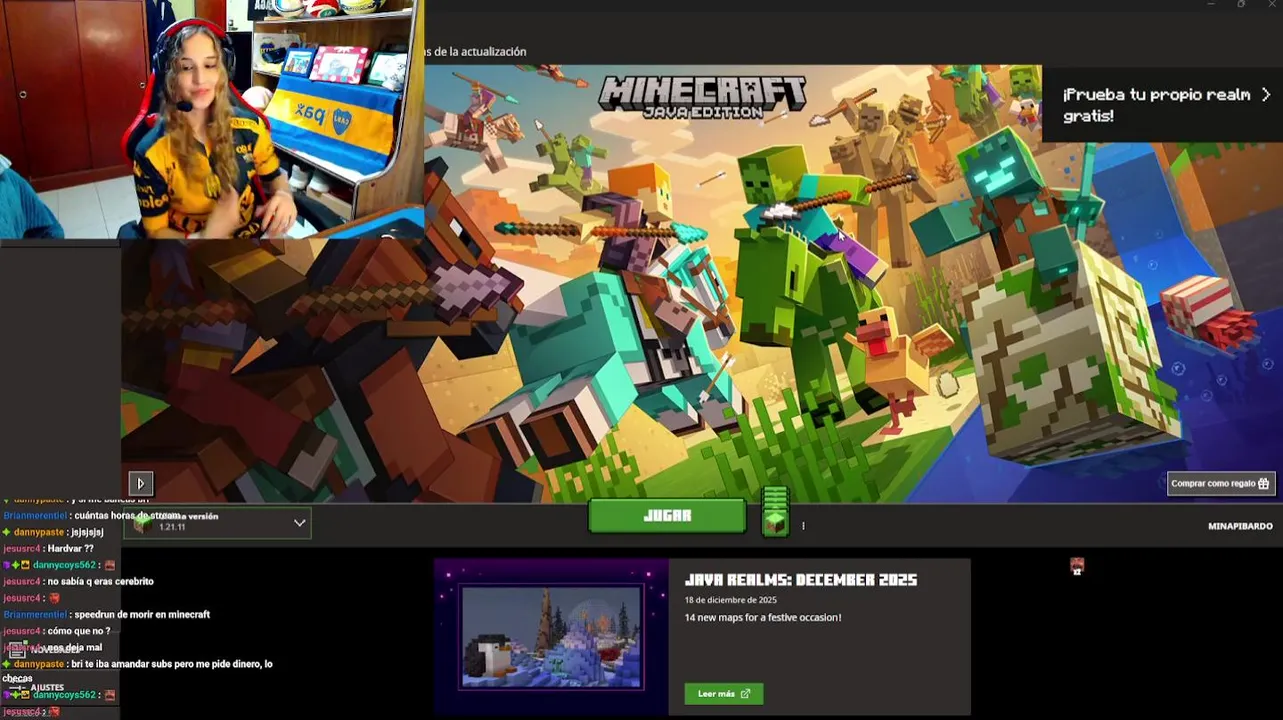This screenshot has width=1283, height=720.
Task: Open the three-dot menu next to JUGAR
Action: [803, 525]
